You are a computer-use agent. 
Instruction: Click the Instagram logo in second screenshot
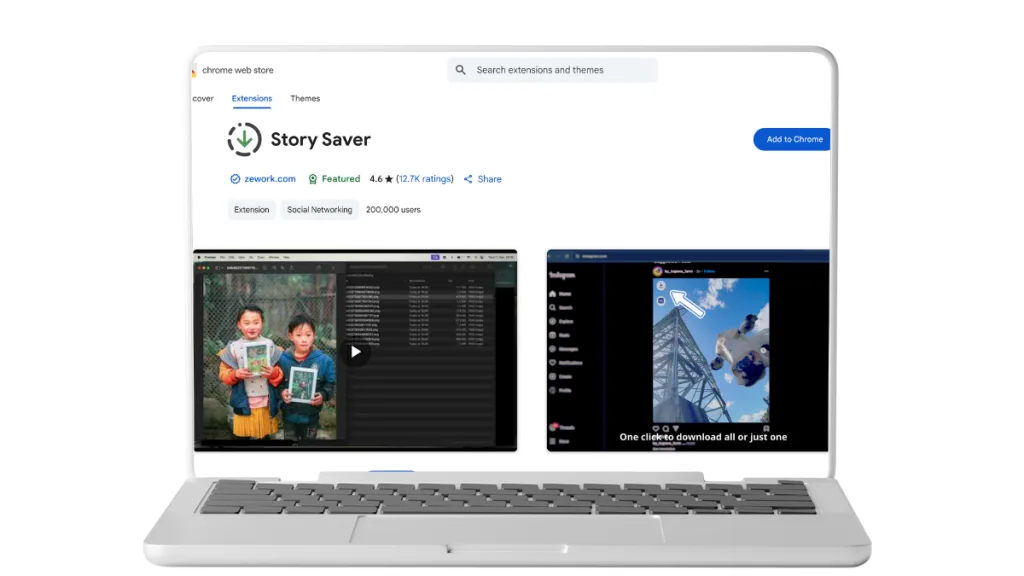coord(562,275)
